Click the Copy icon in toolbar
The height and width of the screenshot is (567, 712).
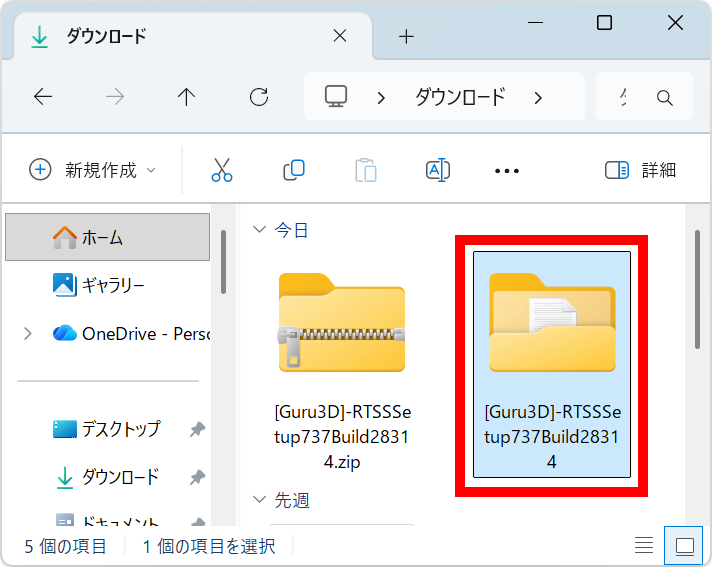(x=293, y=170)
